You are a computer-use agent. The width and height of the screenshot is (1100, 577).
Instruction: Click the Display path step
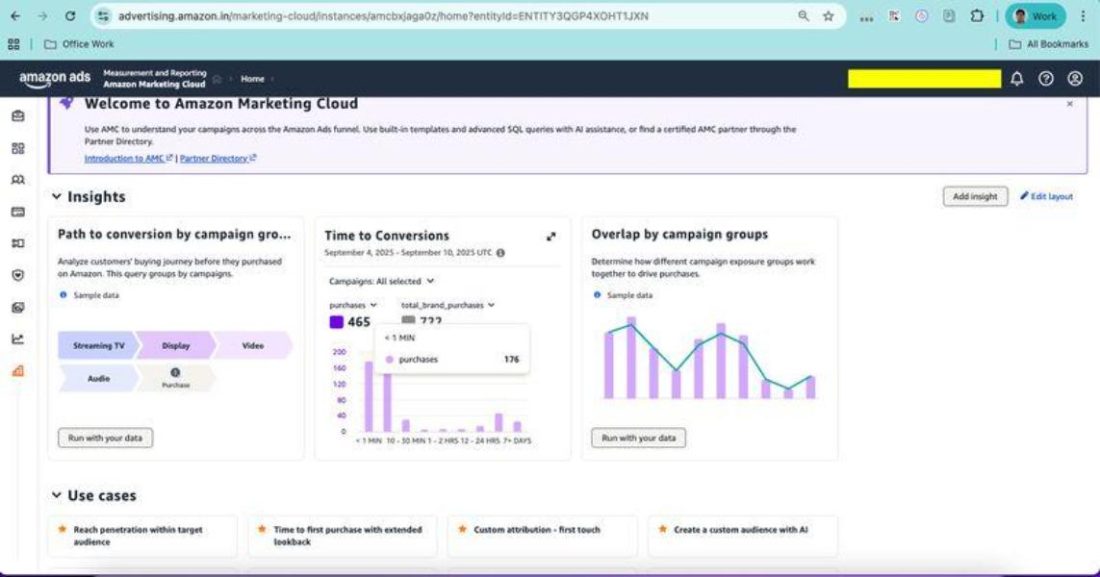(x=175, y=346)
